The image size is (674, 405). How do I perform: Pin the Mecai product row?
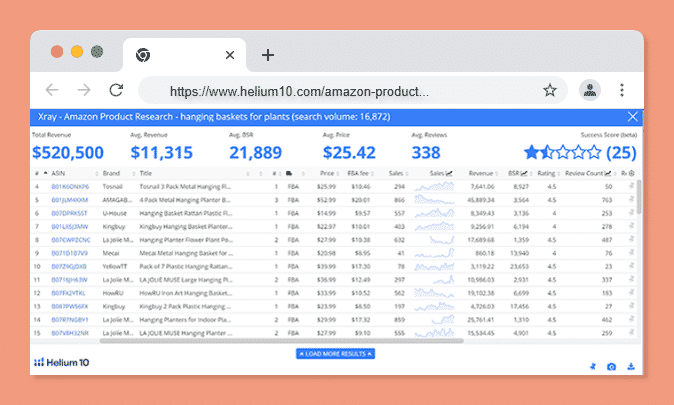pyautogui.click(x=631, y=253)
